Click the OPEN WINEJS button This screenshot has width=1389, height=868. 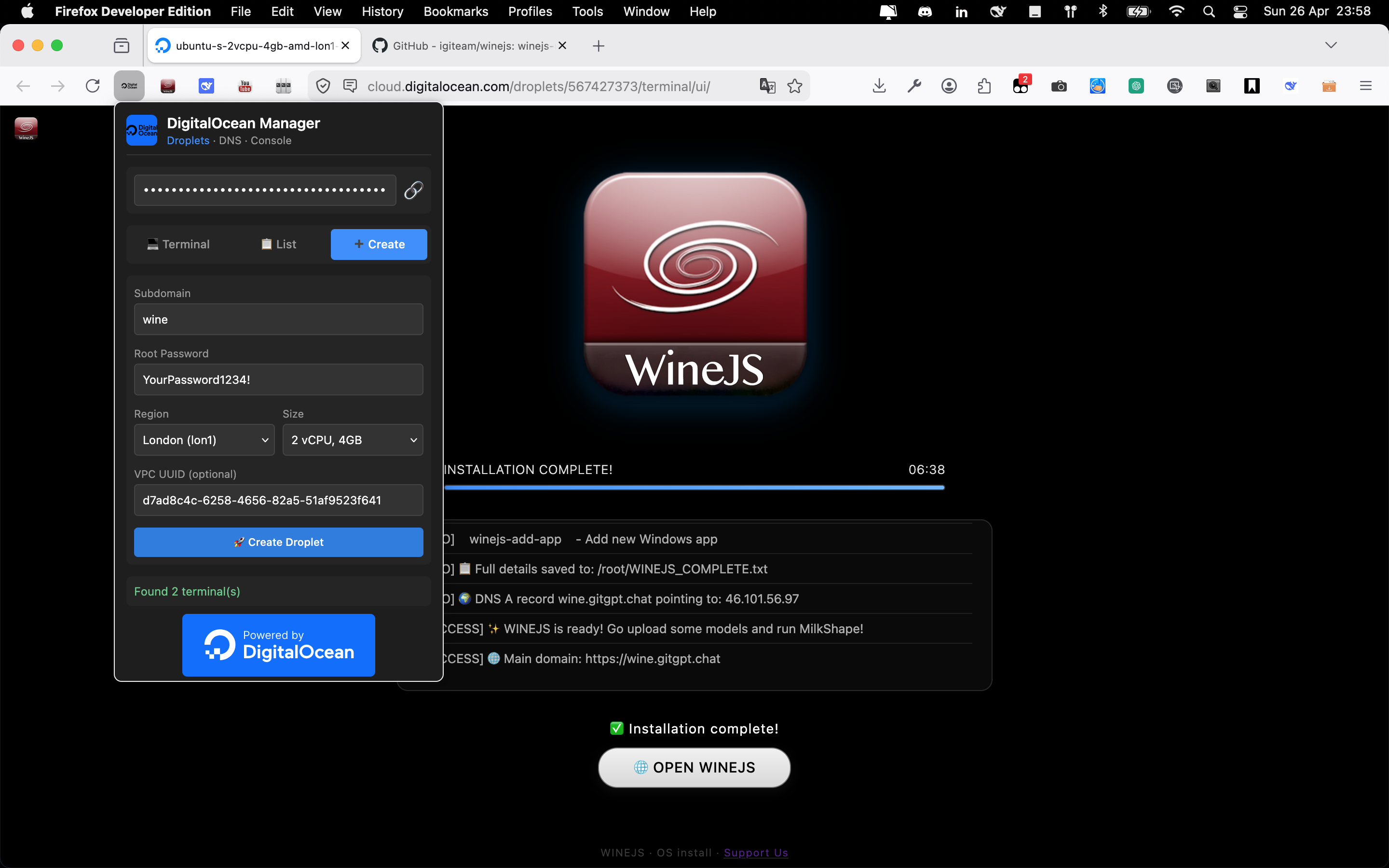694,768
